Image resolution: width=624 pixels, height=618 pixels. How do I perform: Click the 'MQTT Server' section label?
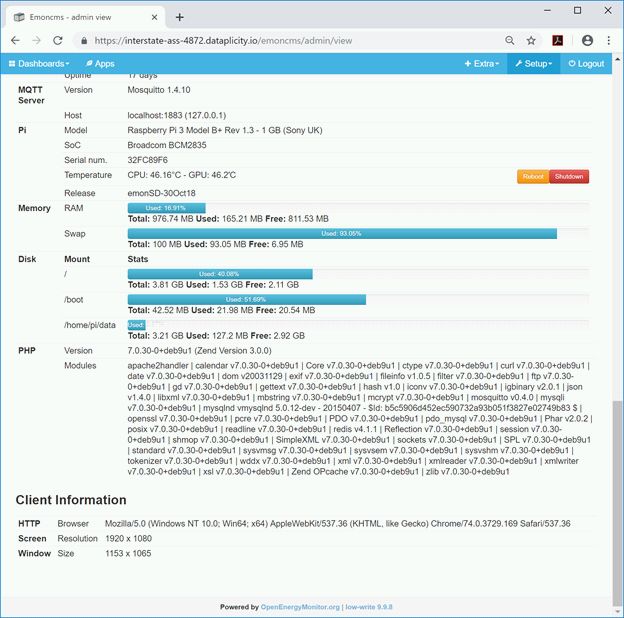coord(31,95)
